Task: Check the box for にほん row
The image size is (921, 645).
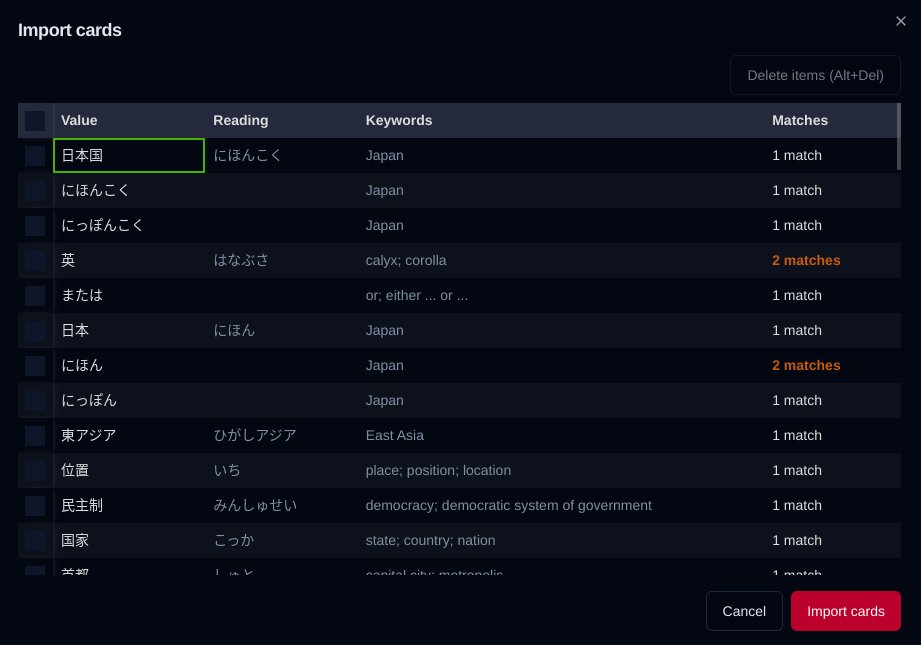Action: pos(35,366)
